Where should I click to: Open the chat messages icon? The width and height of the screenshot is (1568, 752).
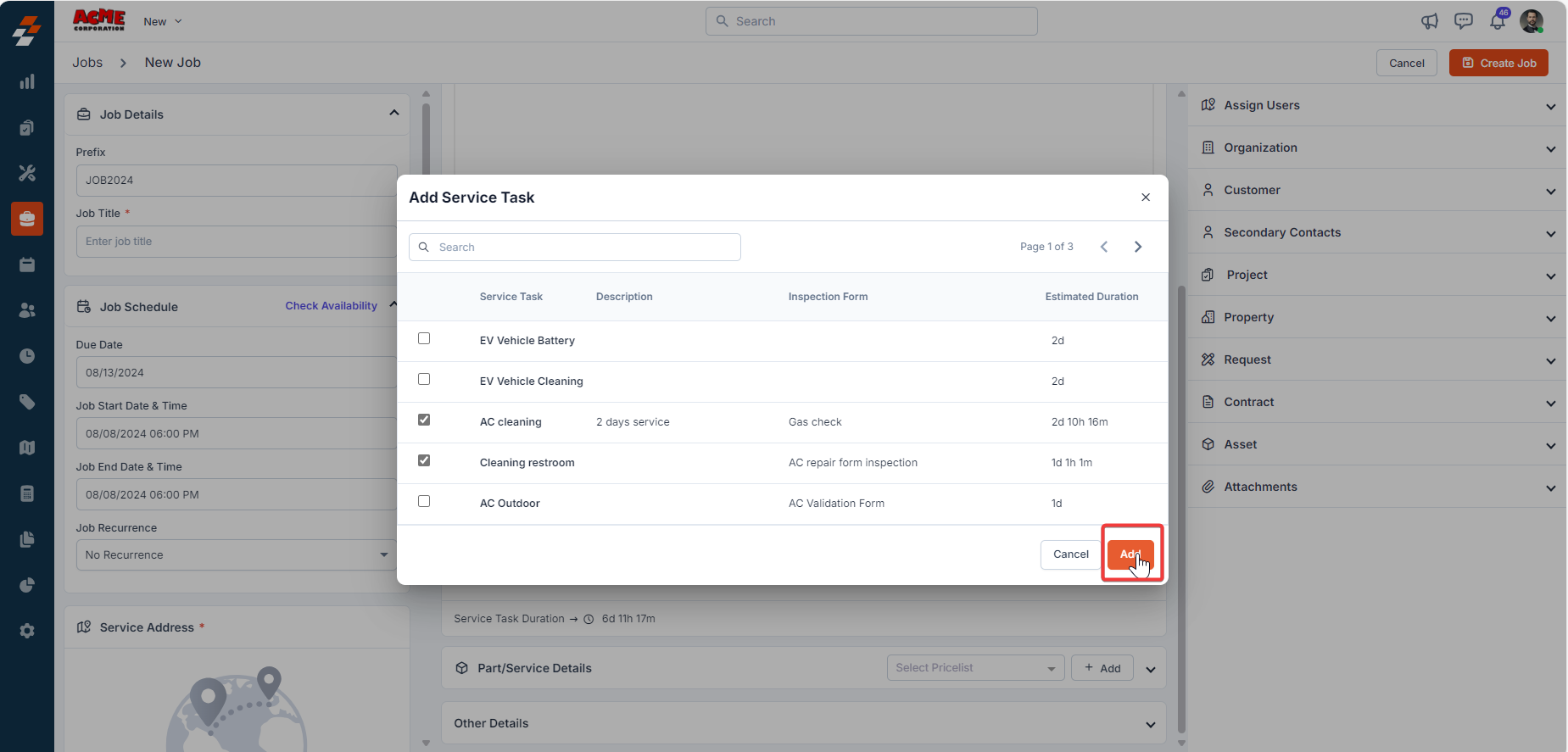(1463, 21)
